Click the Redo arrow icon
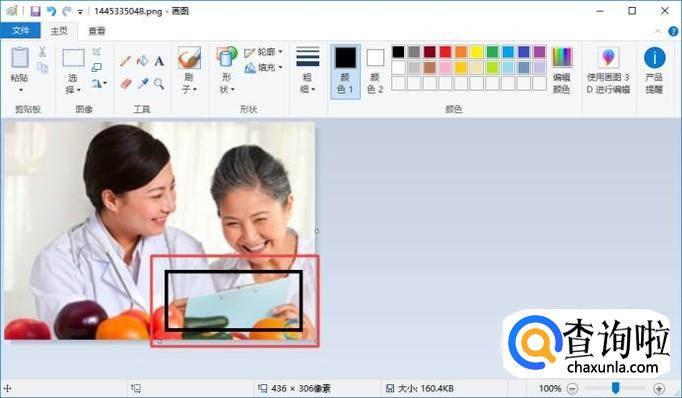 66,11
